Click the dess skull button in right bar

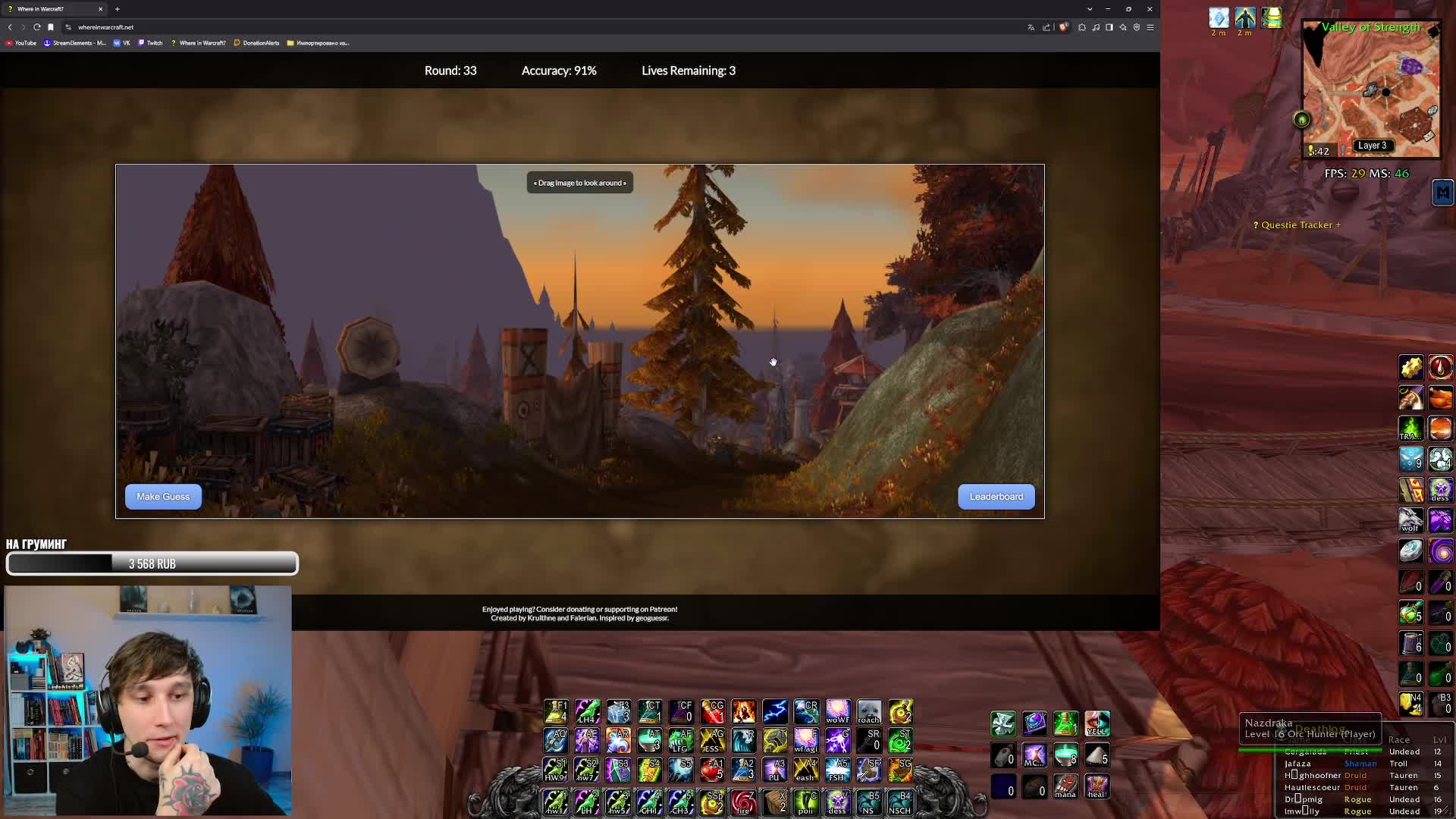pos(1440,490)
